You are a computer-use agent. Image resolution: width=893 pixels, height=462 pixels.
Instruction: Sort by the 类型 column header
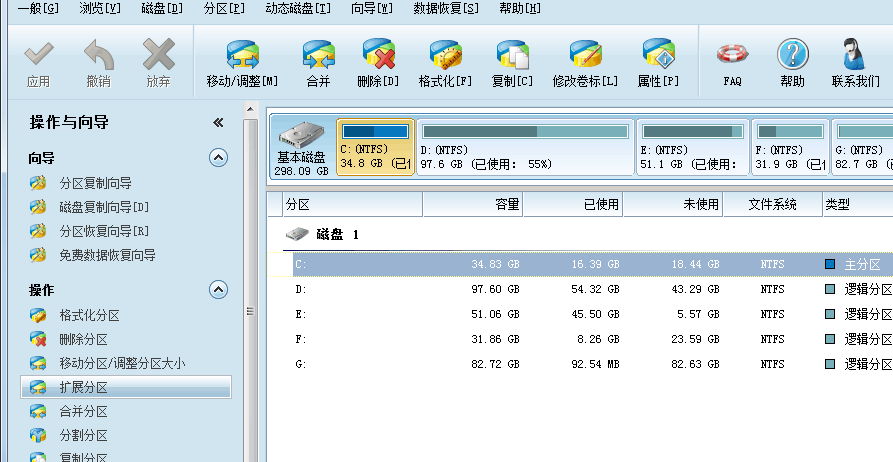pyautogui.click(x=858, y=205)
